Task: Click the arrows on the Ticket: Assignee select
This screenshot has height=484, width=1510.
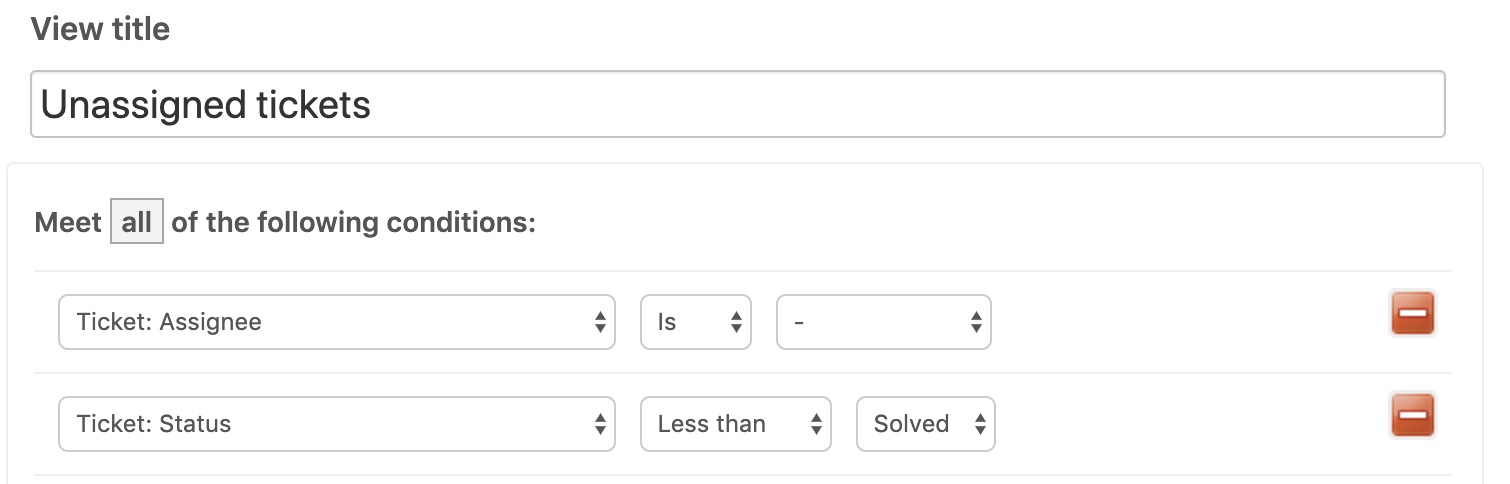Action: coord(600,322)
